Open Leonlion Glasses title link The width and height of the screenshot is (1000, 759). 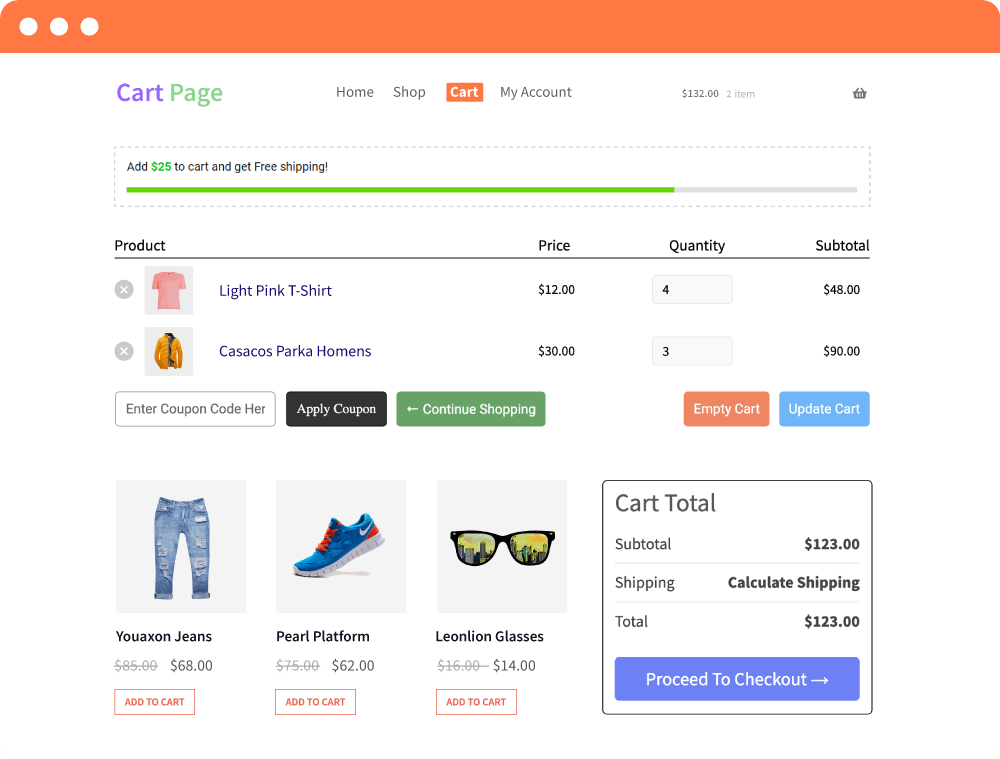(489, 636)
